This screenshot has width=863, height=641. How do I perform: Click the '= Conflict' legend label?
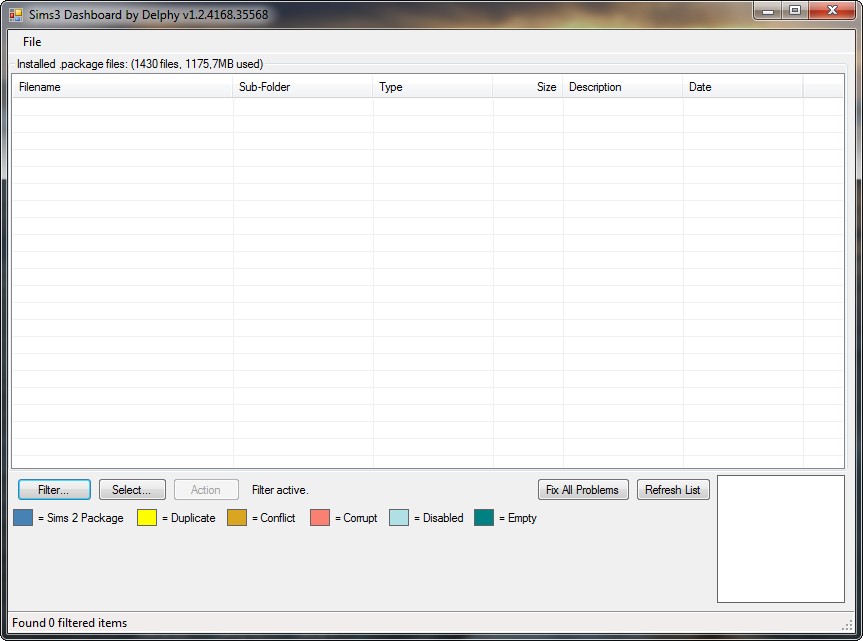(x=274, y=518)
